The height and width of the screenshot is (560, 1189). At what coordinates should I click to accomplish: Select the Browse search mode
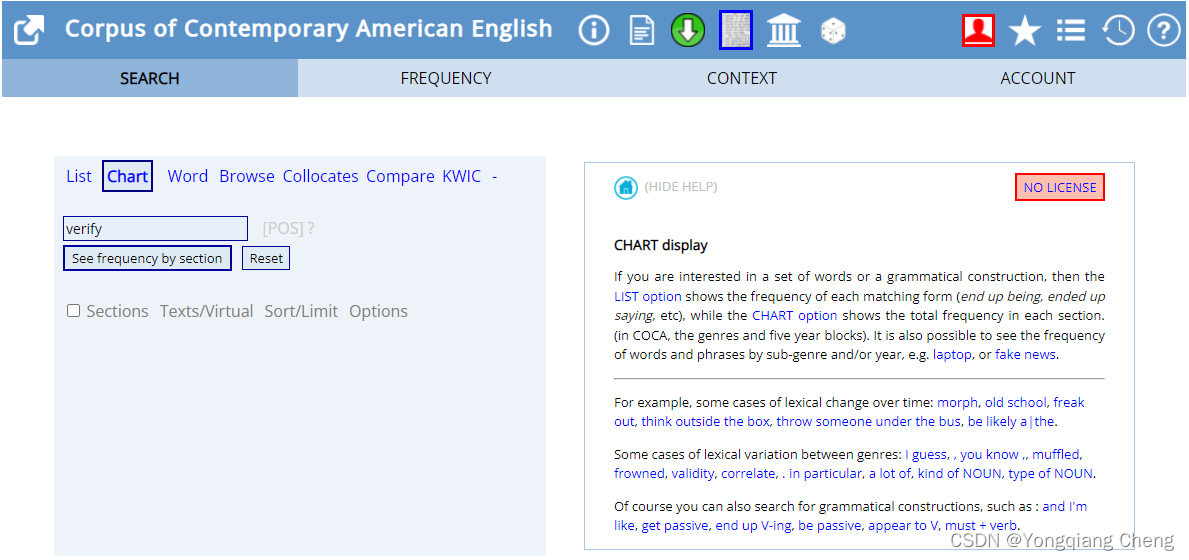(246, 176)
